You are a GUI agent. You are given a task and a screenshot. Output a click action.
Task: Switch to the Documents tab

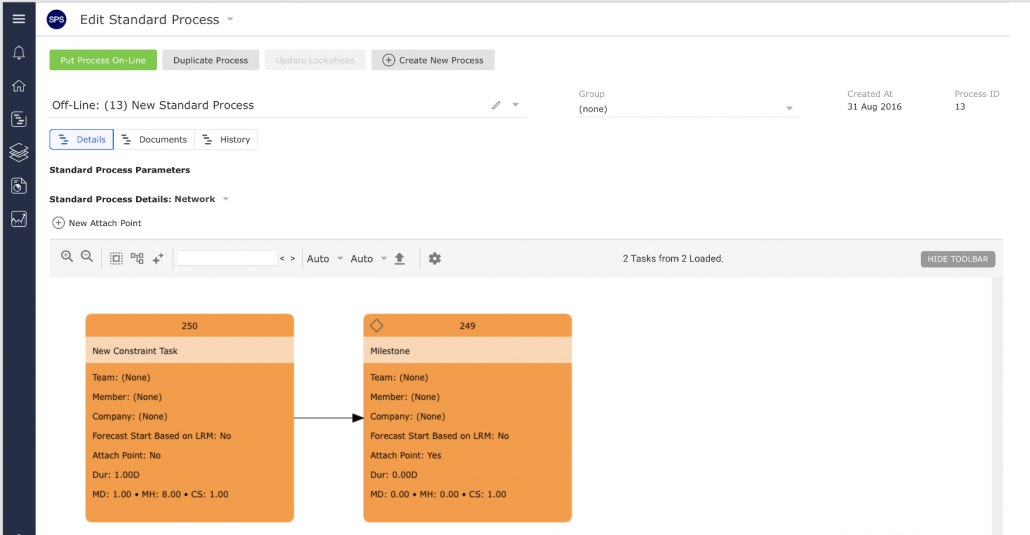pos(154,139)
